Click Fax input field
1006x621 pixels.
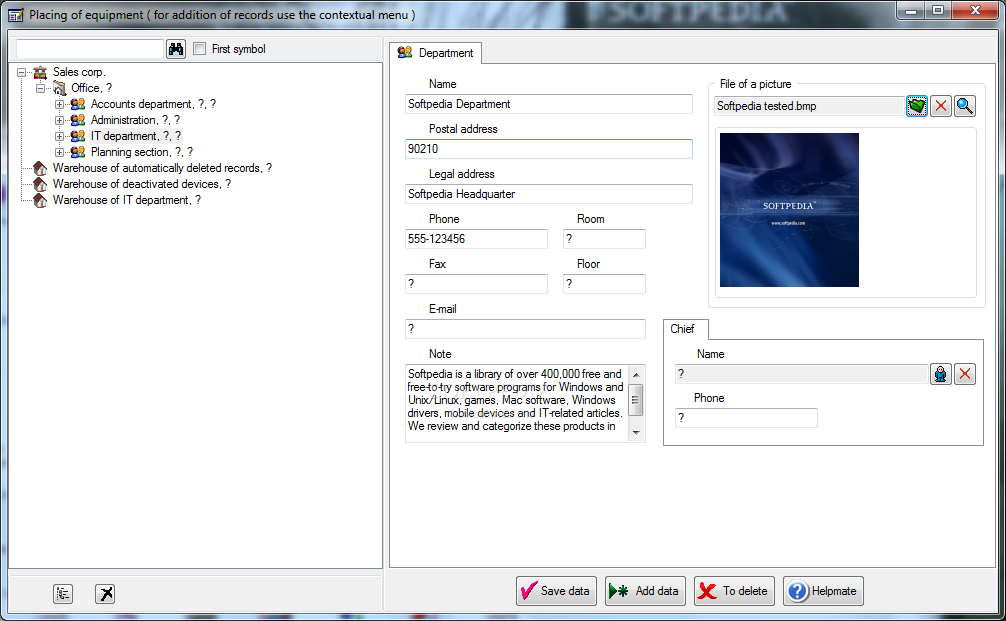pos(476,284)
